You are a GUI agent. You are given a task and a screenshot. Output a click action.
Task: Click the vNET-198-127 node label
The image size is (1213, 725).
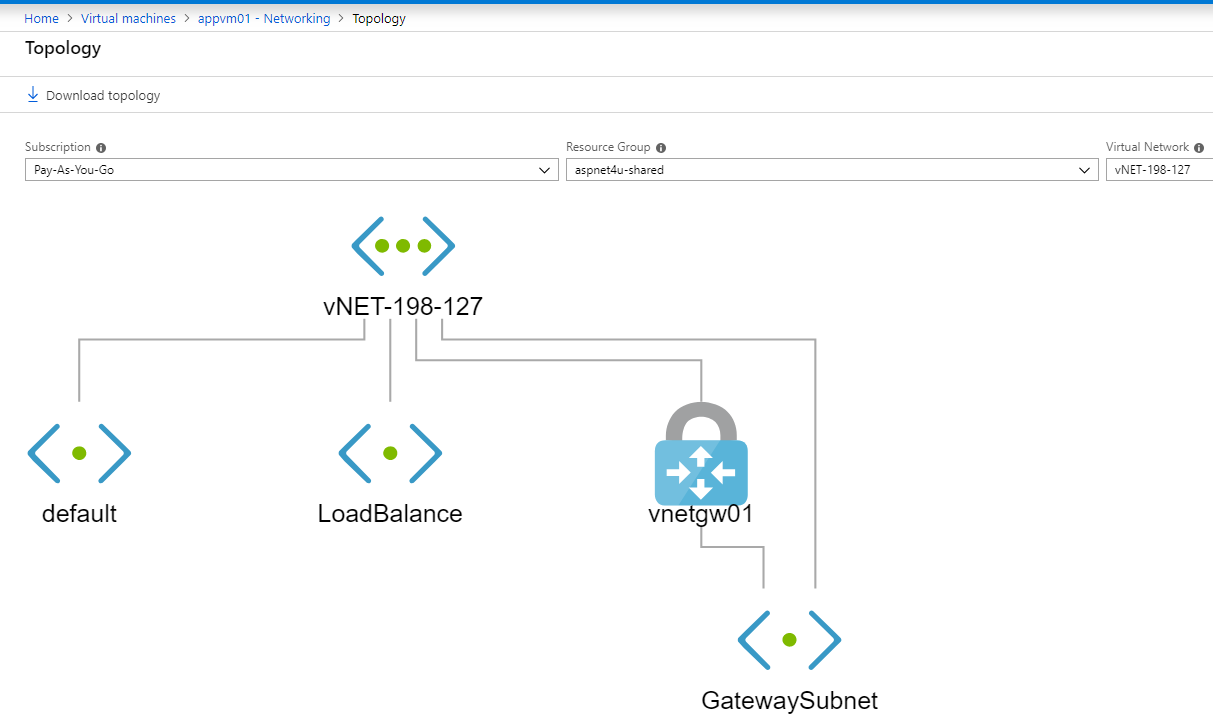tap(403, 307)
